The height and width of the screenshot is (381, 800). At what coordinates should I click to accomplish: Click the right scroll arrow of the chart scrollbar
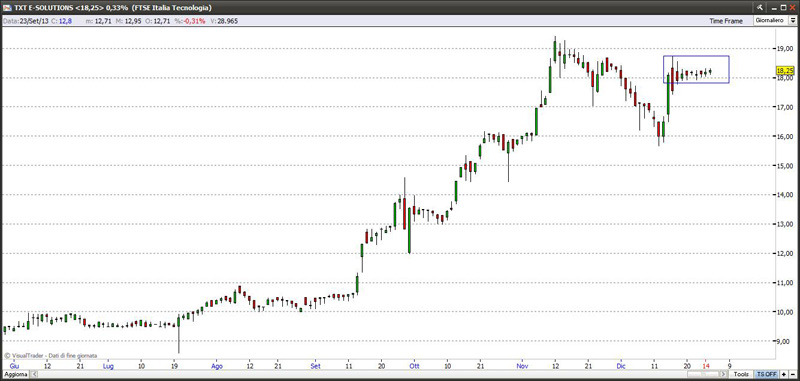click(x=723, y=374)
